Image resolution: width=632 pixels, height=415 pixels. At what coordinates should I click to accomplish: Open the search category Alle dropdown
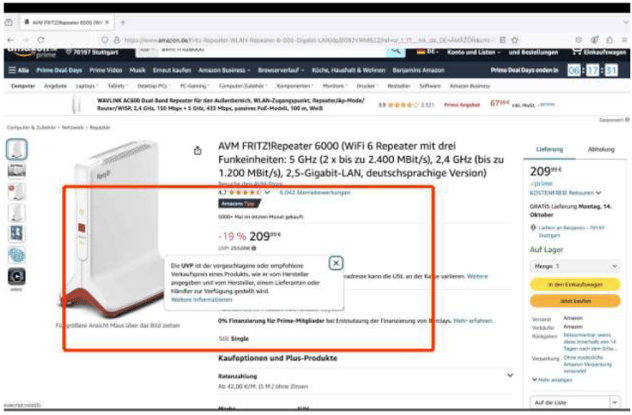(x=147, y=50)
